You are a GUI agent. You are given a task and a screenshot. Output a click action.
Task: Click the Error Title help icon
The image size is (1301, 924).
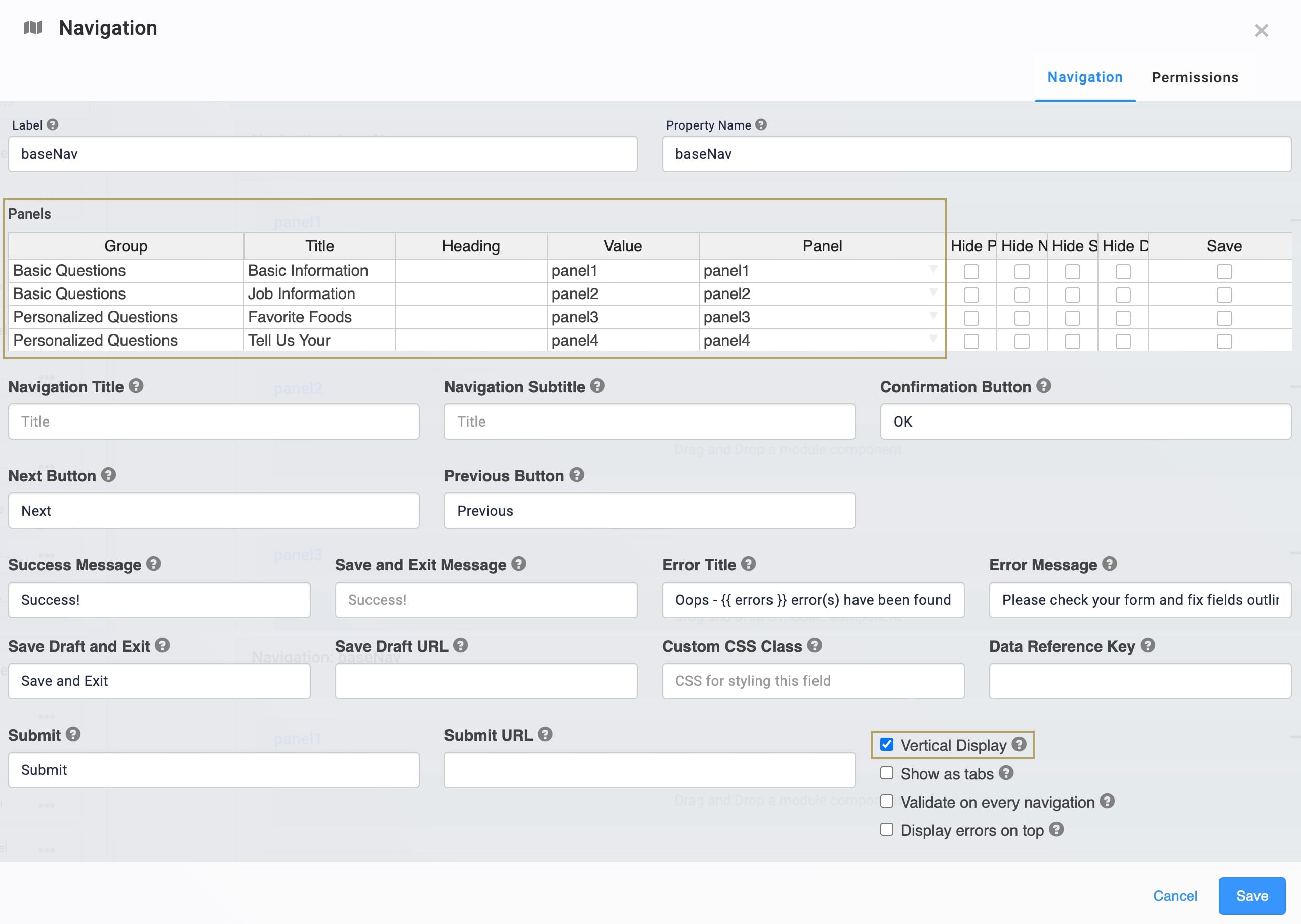coord(748,564)
